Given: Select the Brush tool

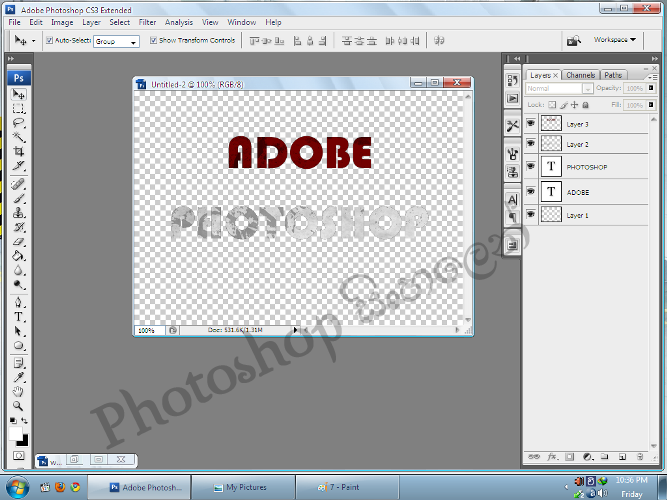Looking at the screenshot, I should (19, 198).
